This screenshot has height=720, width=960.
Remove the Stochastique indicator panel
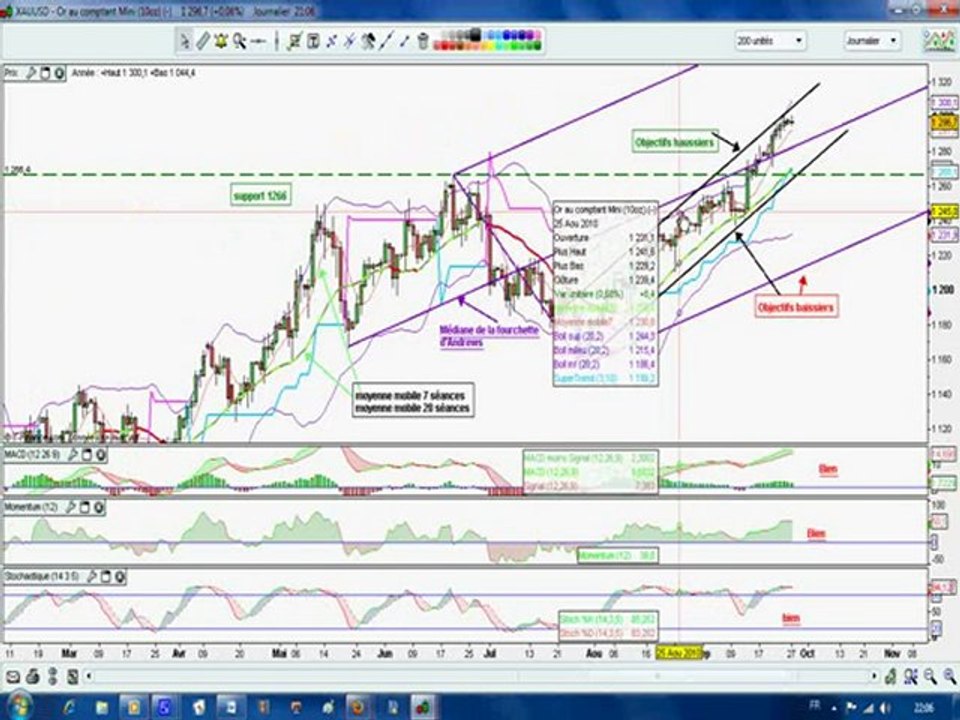[x=120, y=577]
